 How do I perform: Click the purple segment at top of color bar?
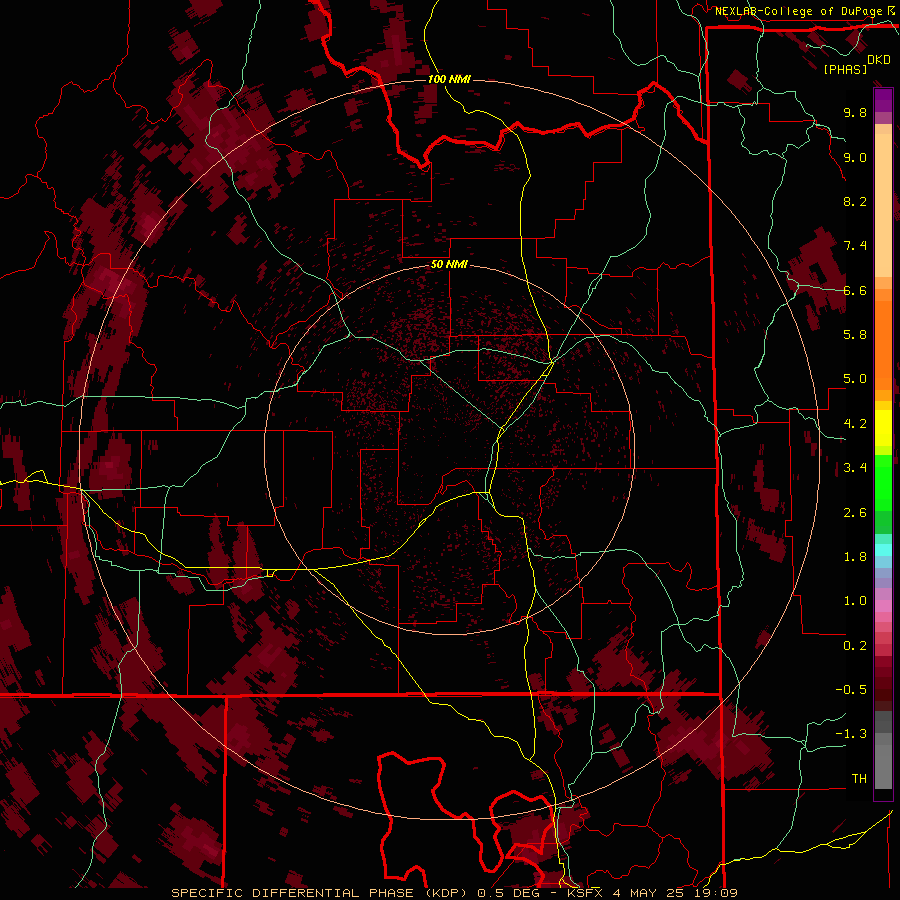(x=883, y=100)
